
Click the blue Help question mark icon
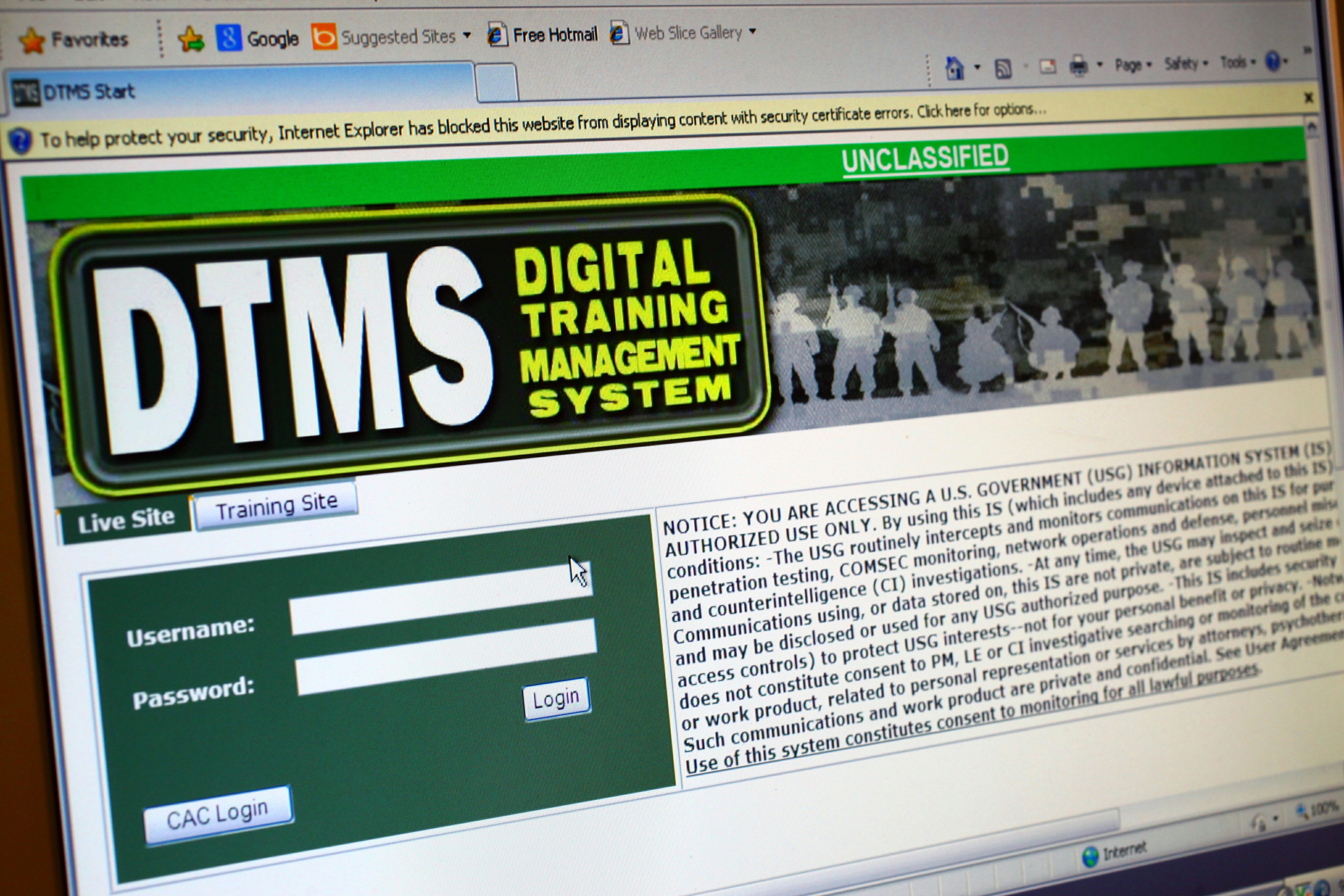(1273, 61)
